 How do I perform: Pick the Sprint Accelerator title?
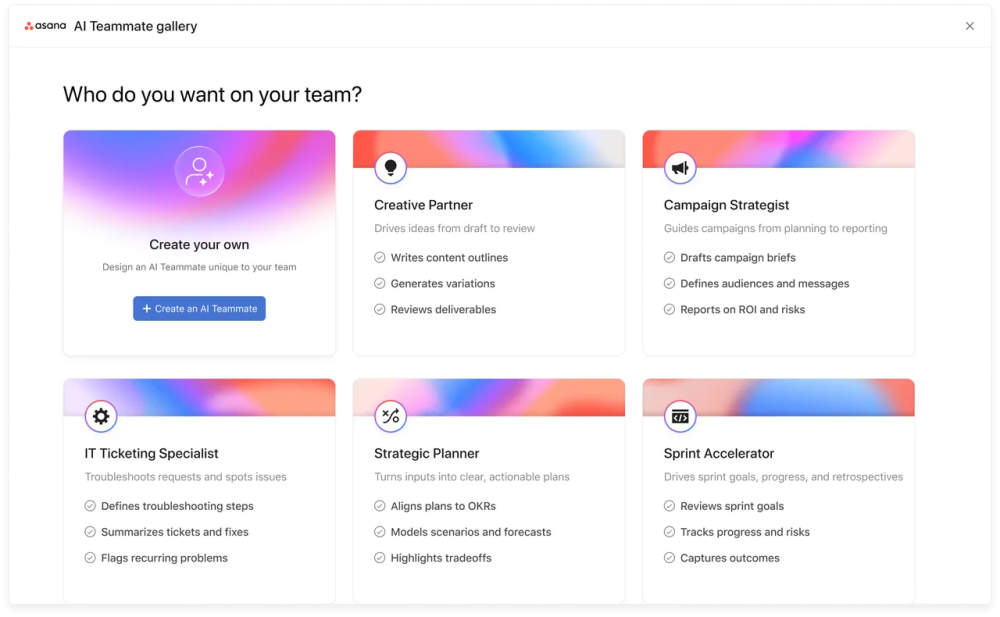(x=719, y=453)
